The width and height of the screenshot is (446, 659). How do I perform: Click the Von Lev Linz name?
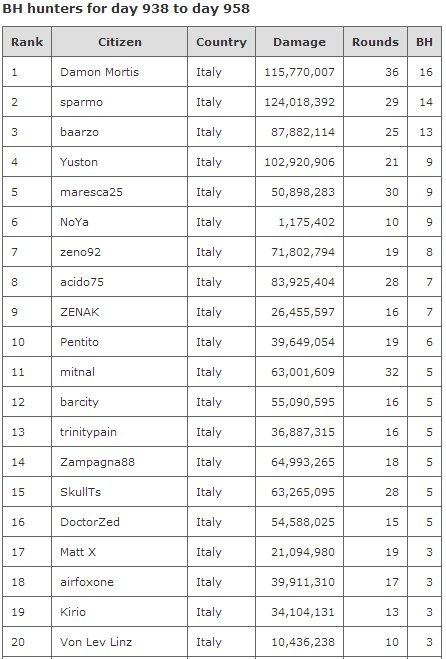[96, 642]
